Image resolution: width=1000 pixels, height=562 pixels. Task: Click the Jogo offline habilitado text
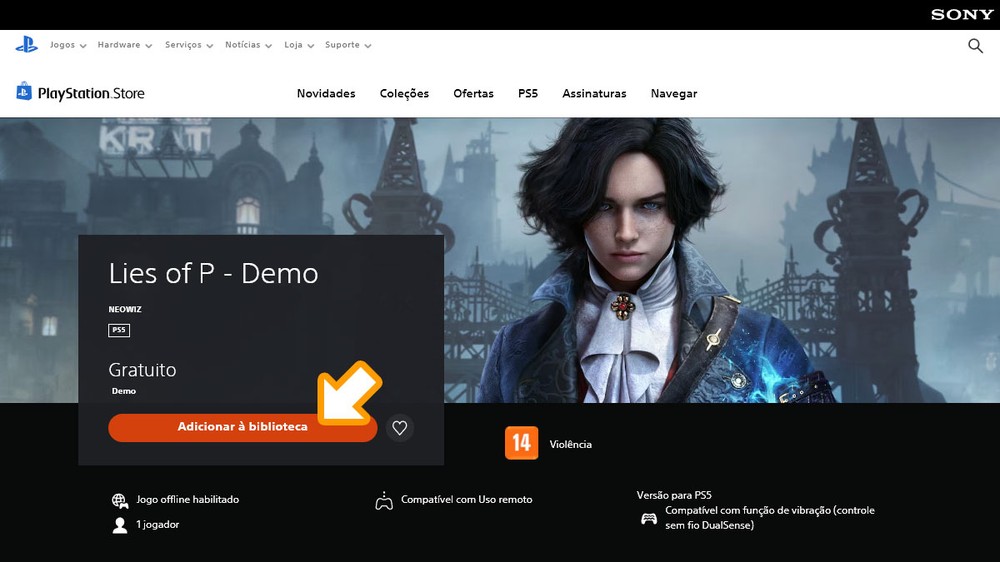click(x=188, y=499)
